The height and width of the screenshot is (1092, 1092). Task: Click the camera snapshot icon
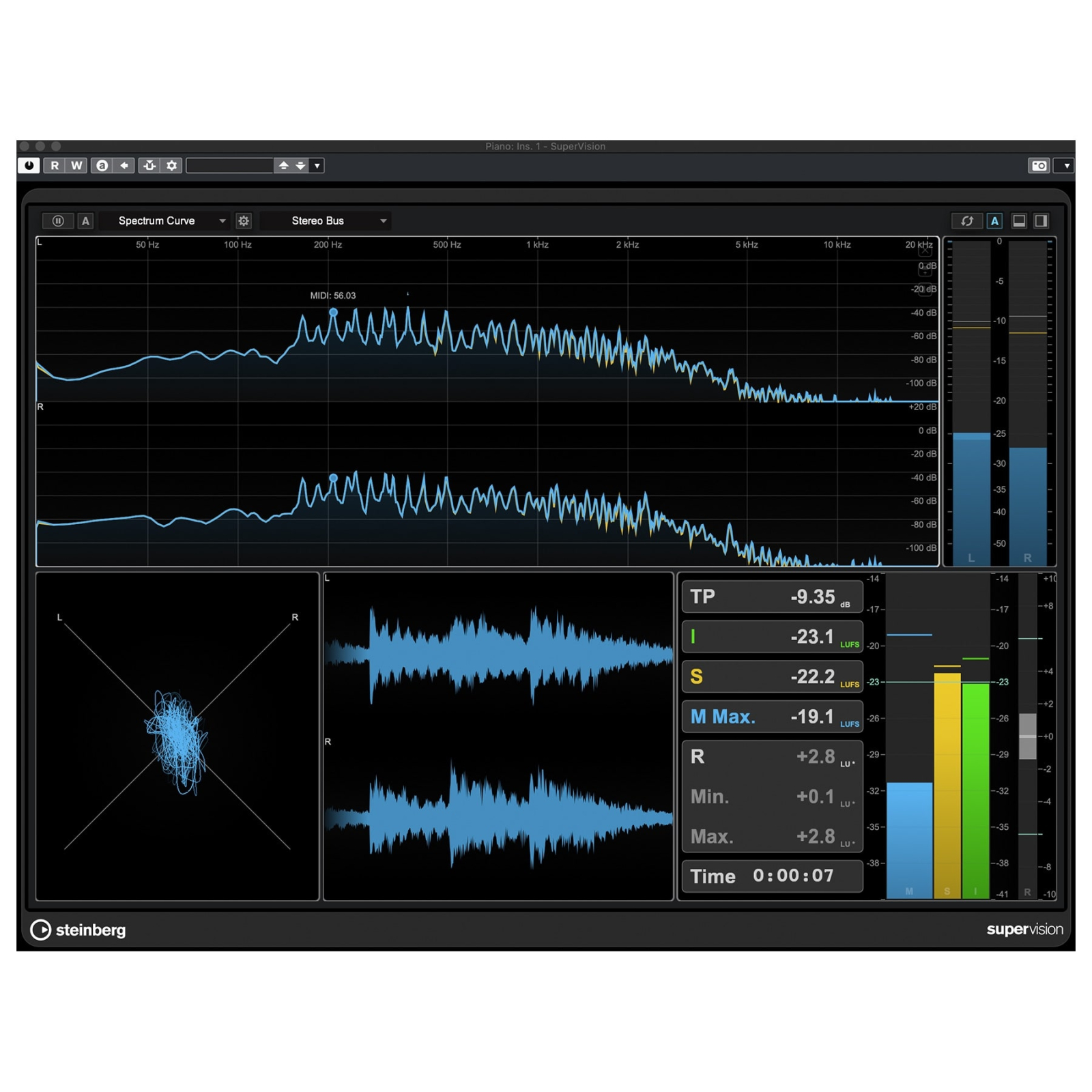click(x=1039, y=165)
